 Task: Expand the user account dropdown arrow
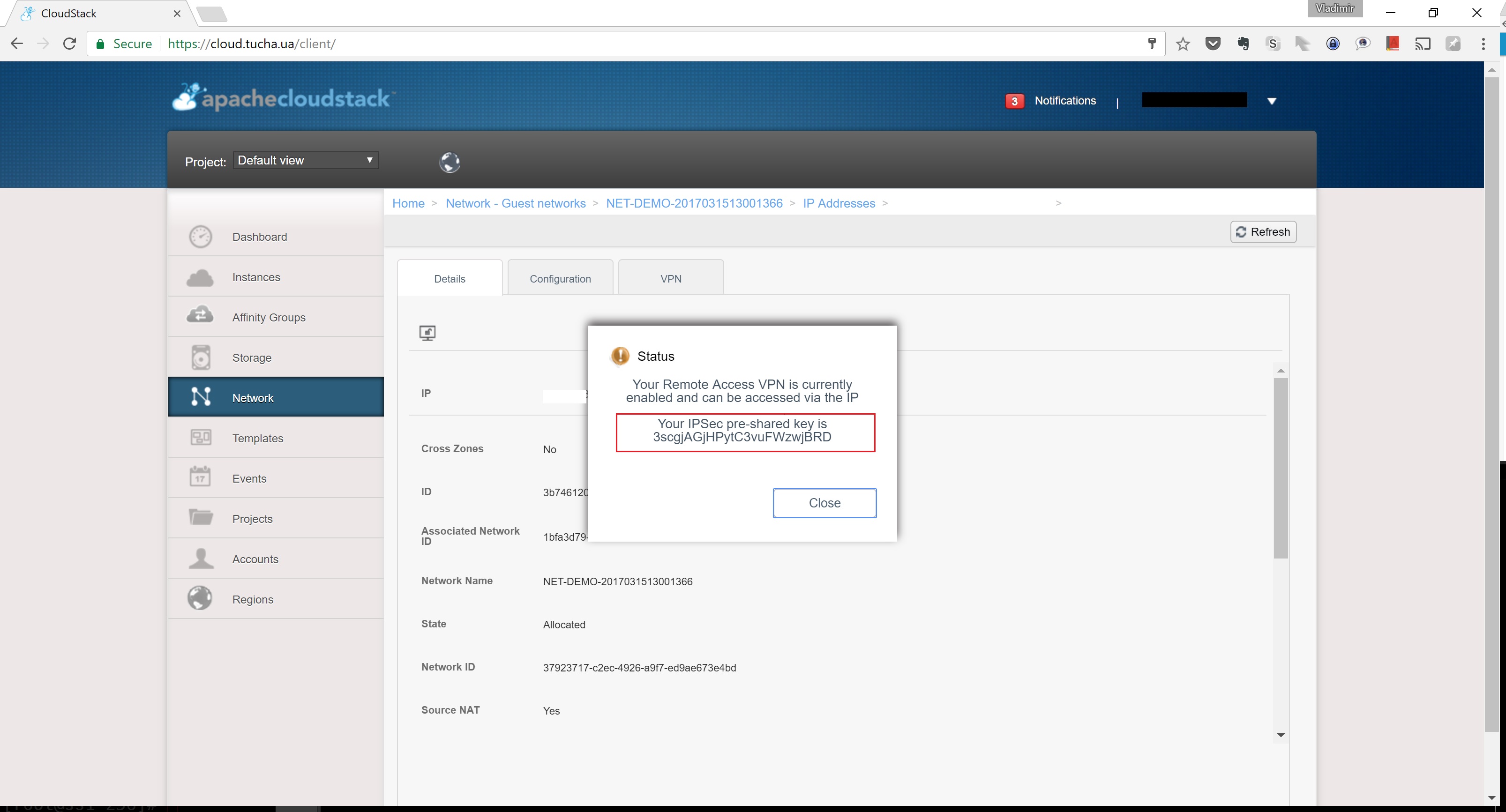[1272, 101]
